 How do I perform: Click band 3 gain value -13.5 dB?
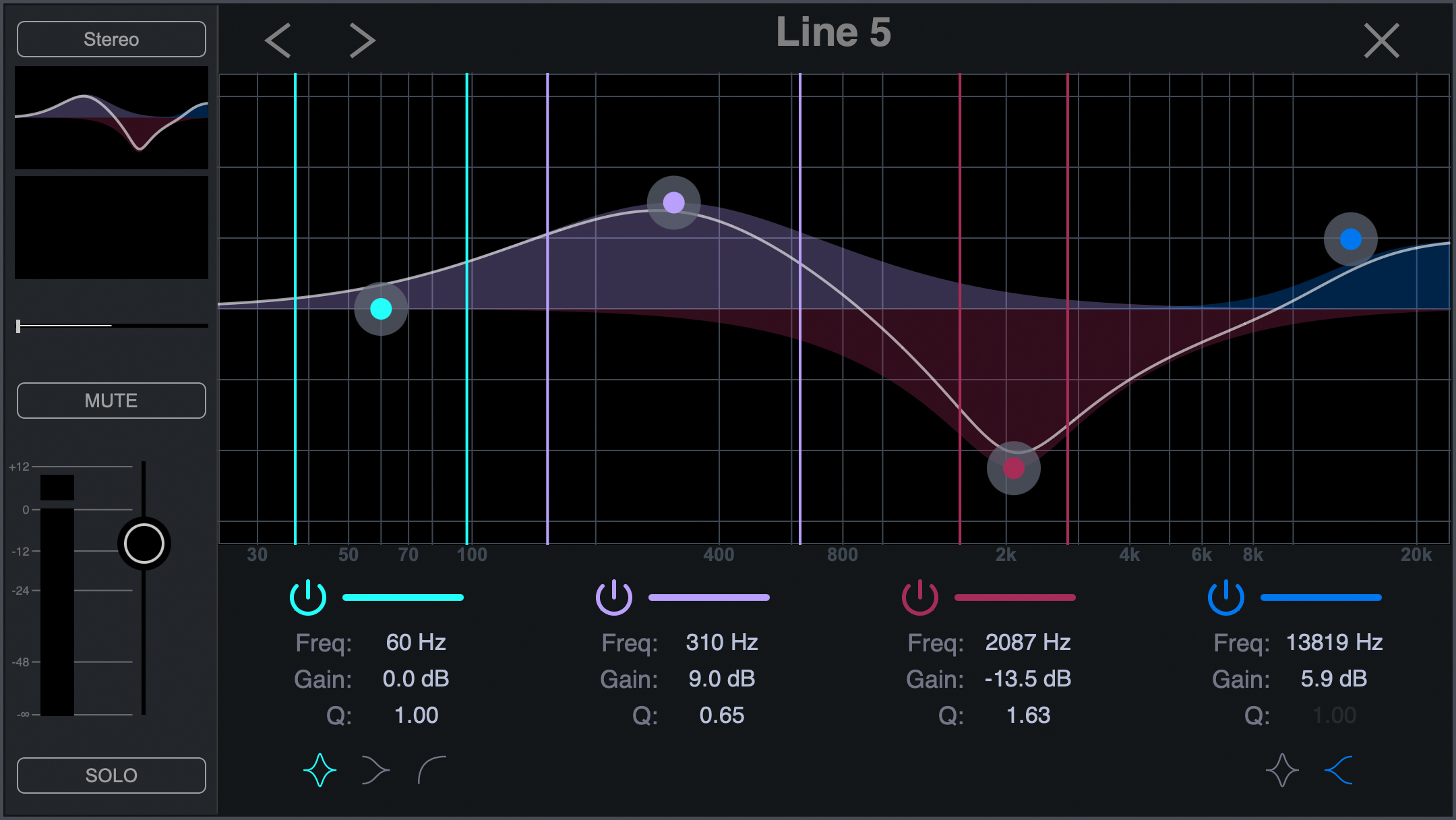pyautogui.click(x=1028, y=679)
